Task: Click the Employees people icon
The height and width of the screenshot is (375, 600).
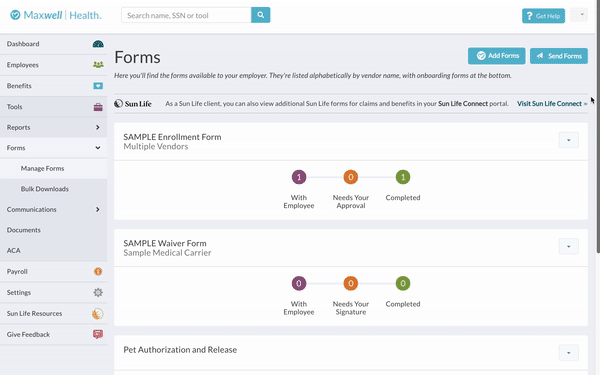Action: tap(98, 65)
